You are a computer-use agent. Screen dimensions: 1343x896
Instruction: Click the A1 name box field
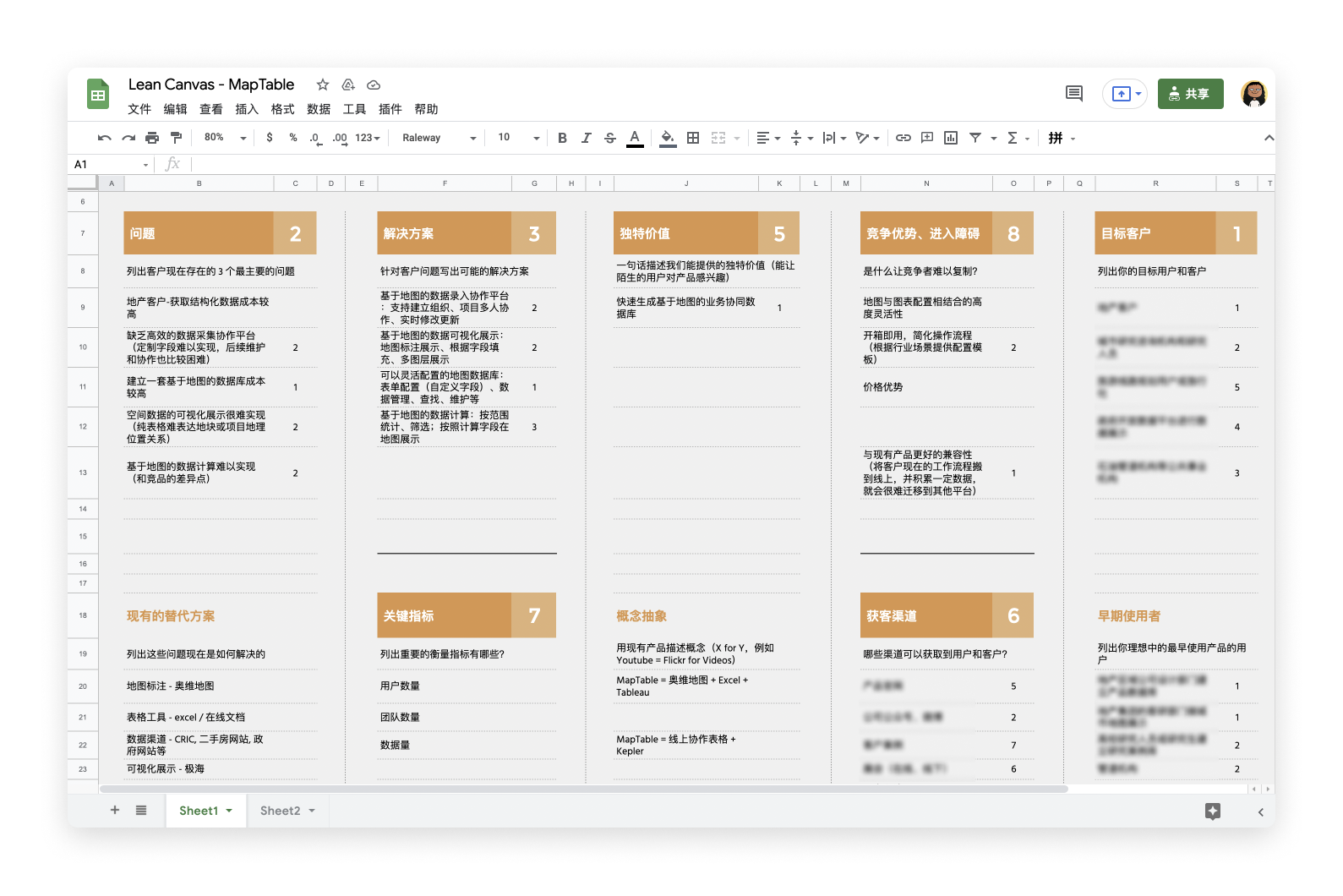(x=110, y=164)
